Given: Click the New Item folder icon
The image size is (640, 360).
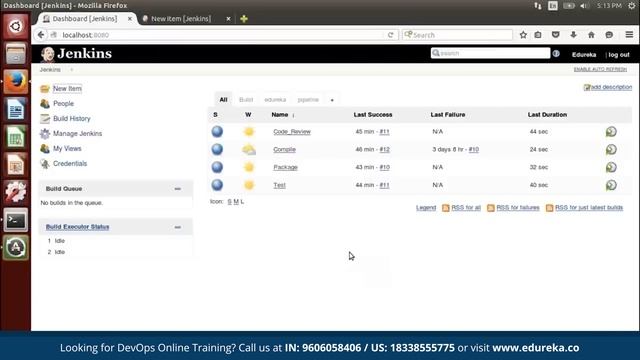Looking at the screenshot, I should [44, 89].
